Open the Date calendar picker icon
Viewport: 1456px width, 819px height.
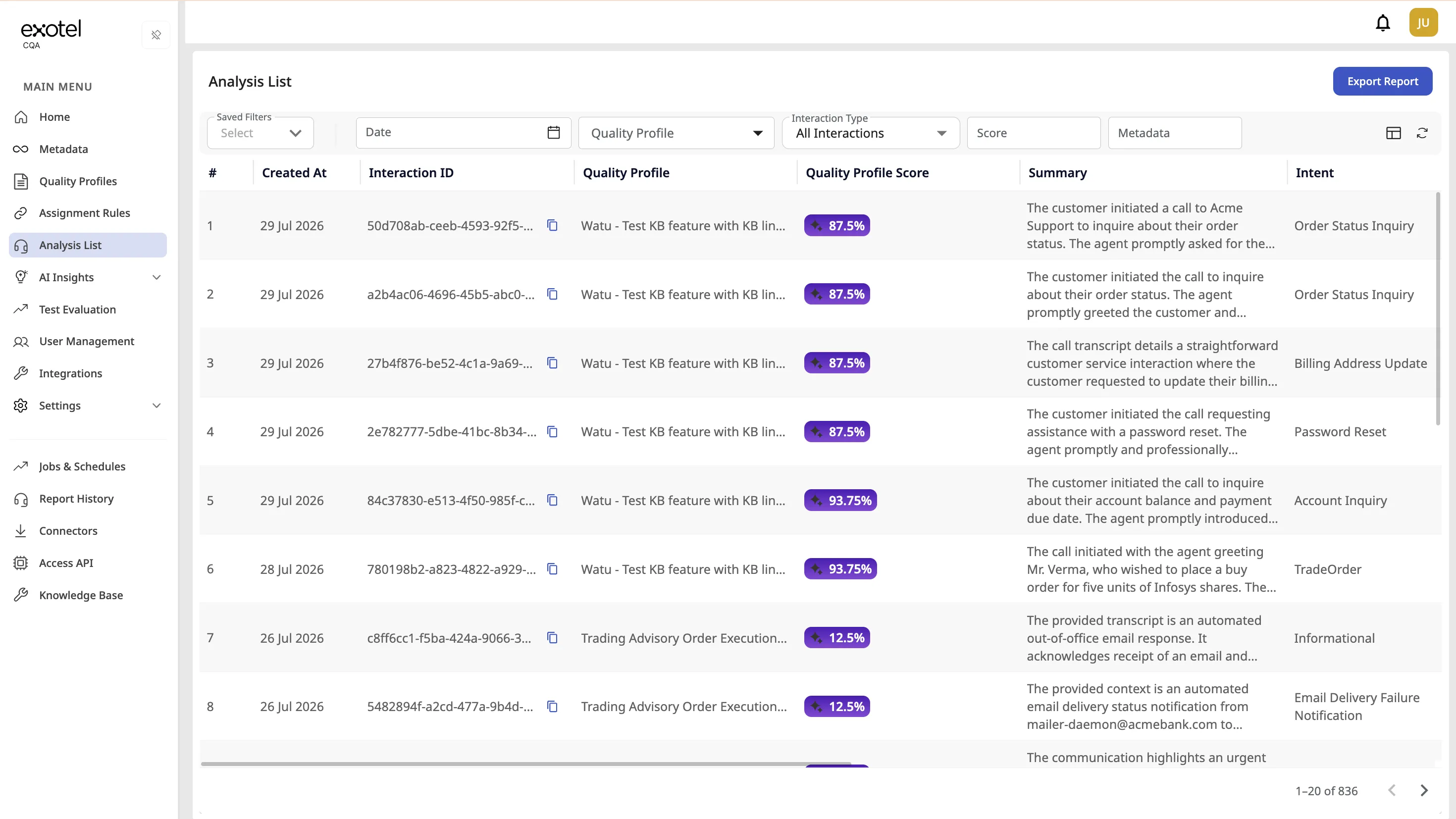click(553, 132)
